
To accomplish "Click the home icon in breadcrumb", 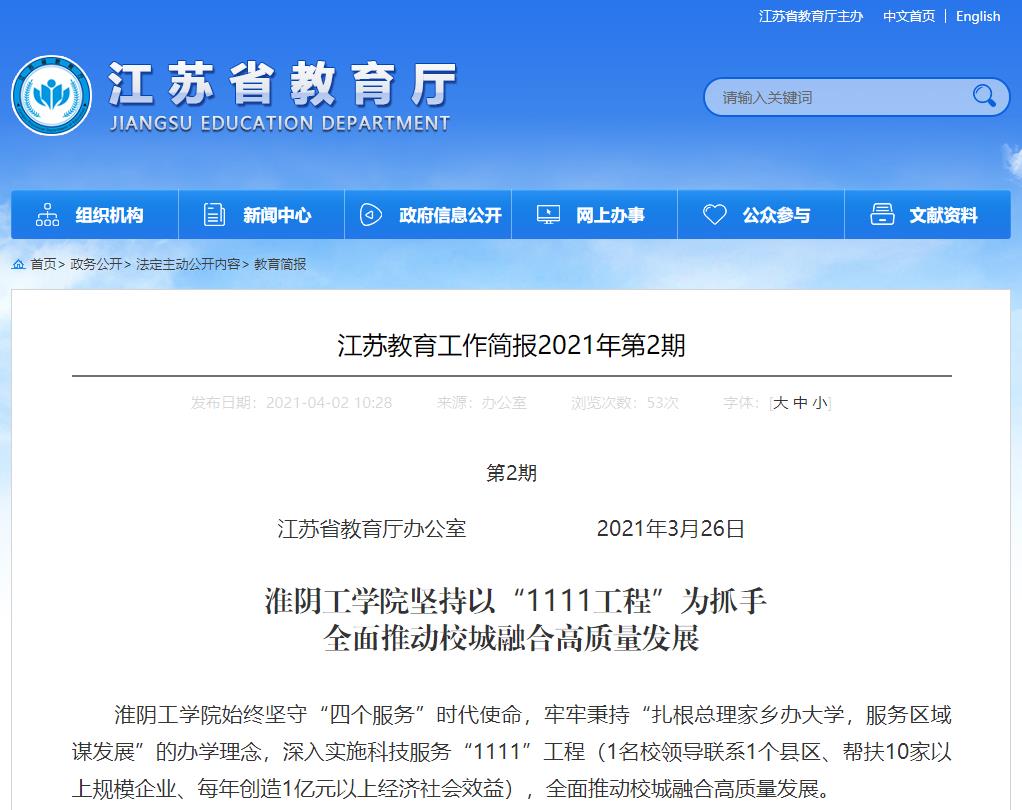I will pos(19,264).
